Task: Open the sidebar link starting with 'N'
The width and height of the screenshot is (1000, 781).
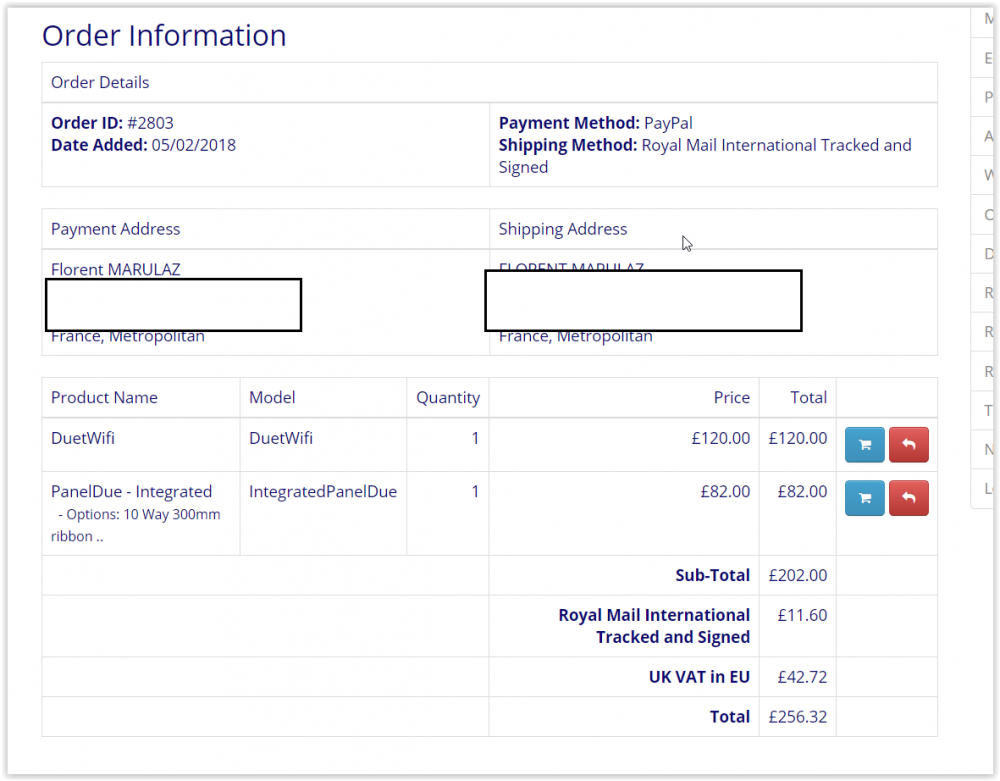Action: (x=988, y=449)
